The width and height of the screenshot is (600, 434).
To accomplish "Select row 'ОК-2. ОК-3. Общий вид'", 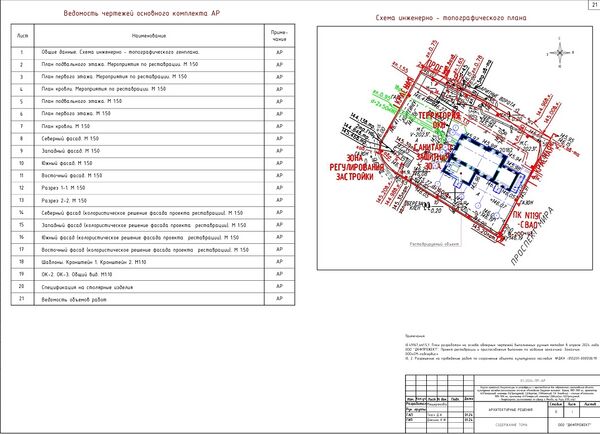I will tap(153, 274).
